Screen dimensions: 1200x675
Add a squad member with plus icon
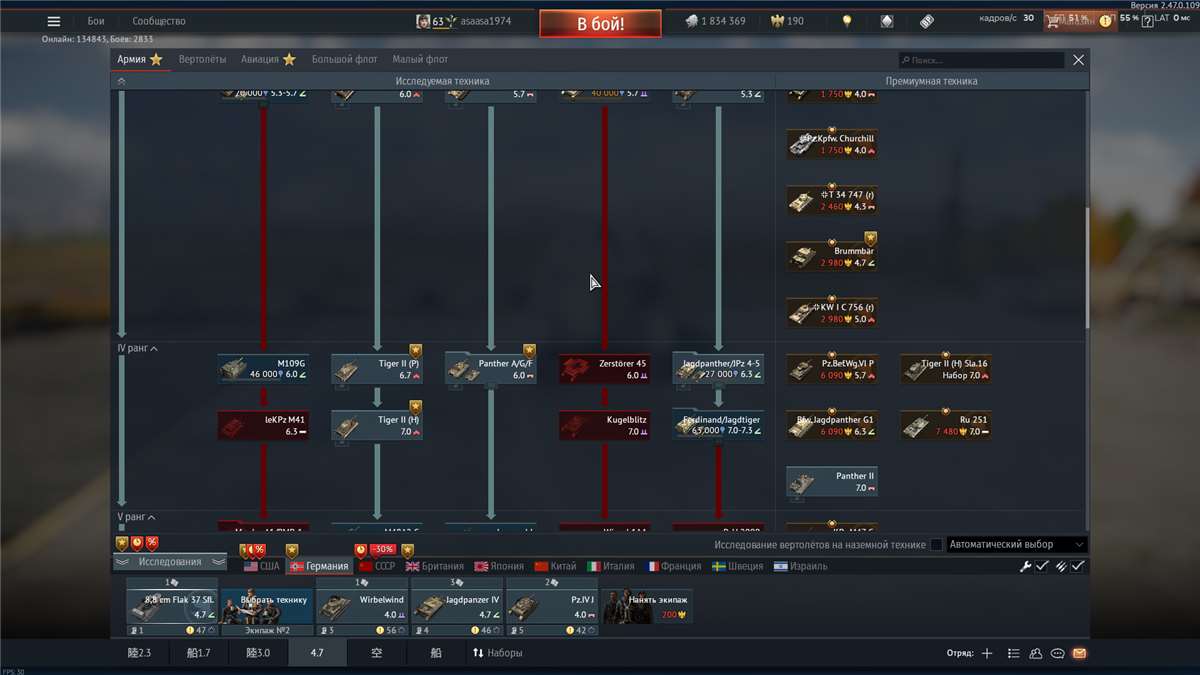987,653
